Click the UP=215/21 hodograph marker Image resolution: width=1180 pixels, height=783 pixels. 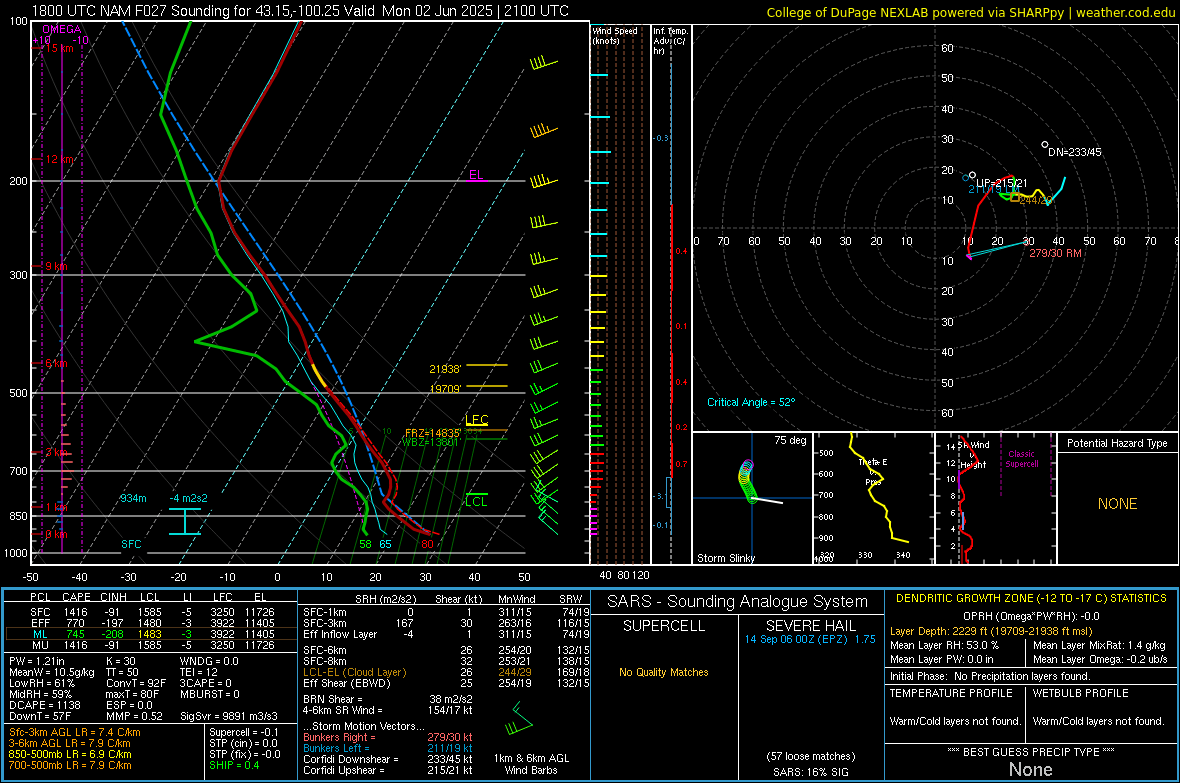click(1002, 183)
